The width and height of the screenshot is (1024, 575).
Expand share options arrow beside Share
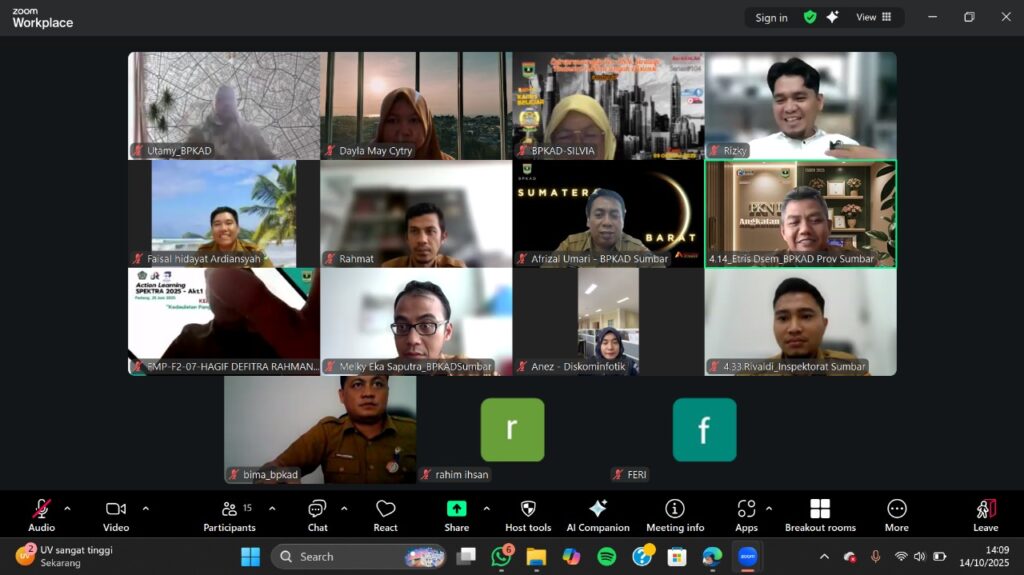click(x=487, y=508)
